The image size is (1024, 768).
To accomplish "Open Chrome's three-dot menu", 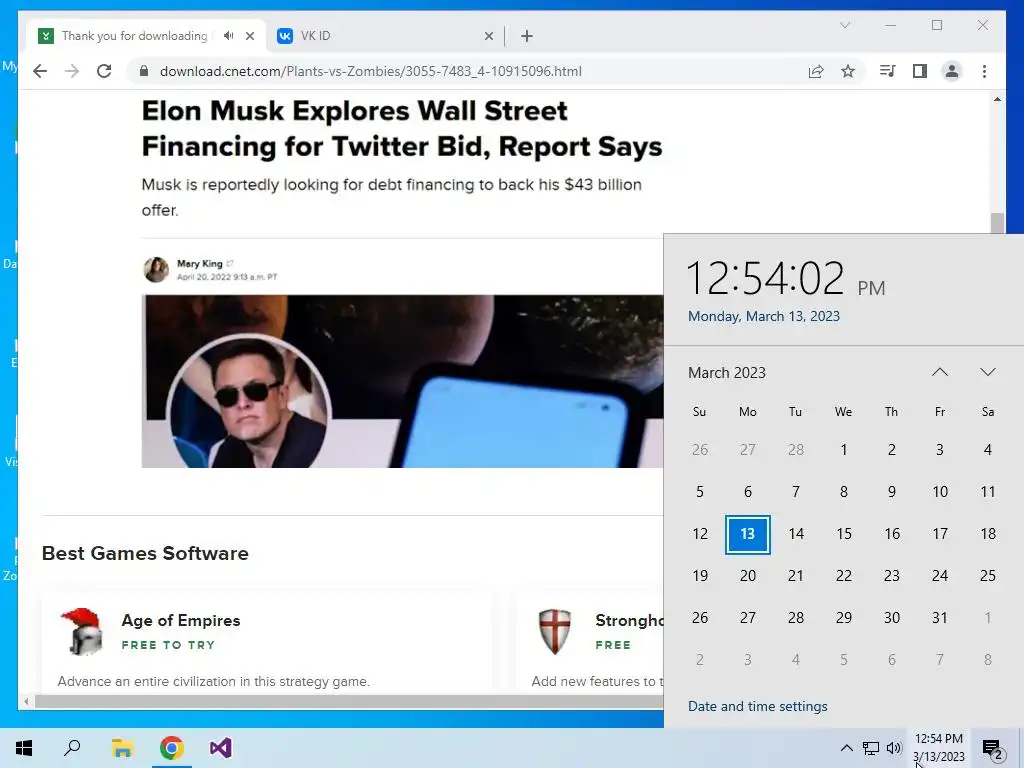I will click(x=984, y=71).
